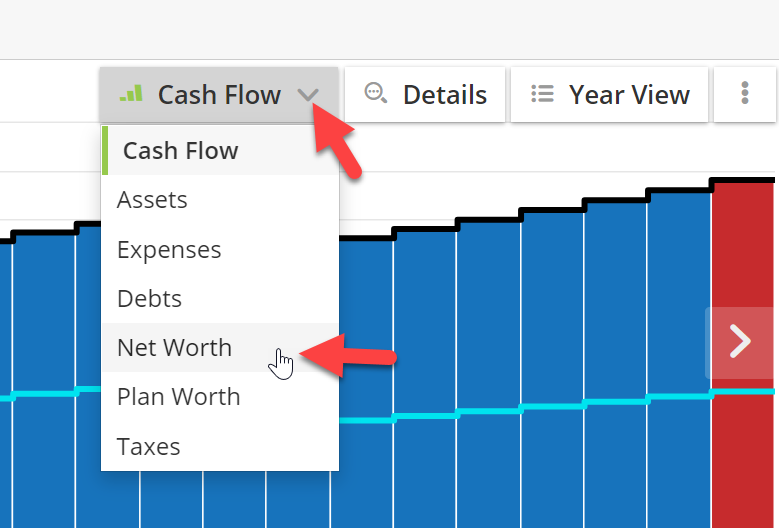Switch to Year View
Screen dimensions: 779x528
pos(628,95)
